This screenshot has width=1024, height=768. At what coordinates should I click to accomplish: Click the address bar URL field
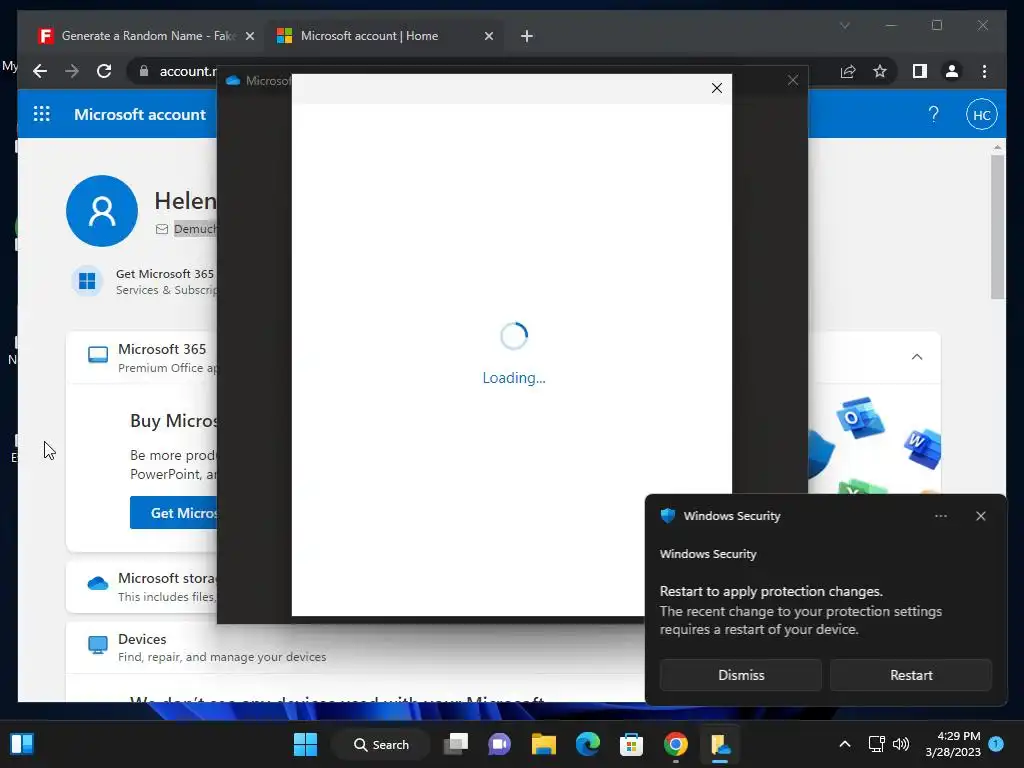pos(188,71)
